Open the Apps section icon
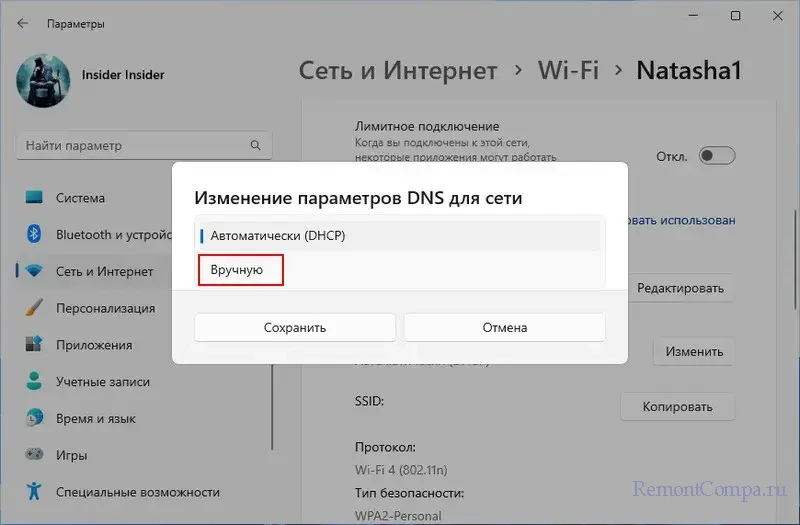 click(x=35, y=345)
